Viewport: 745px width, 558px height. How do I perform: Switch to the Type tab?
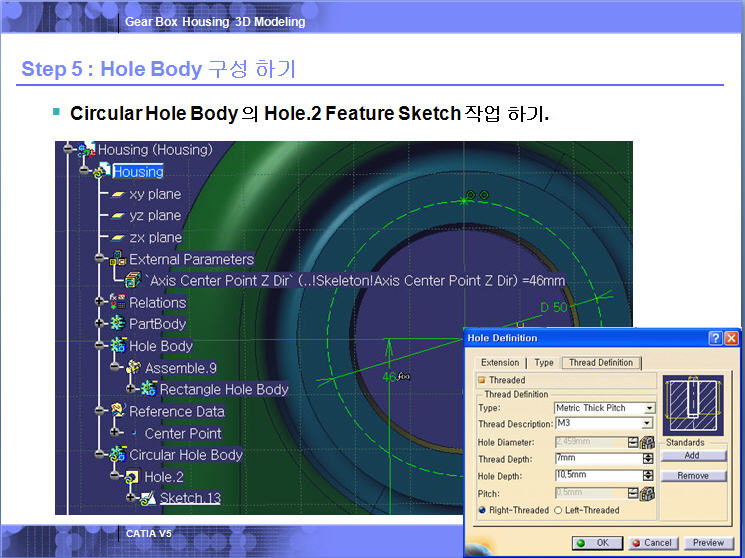pyautogui.click(x=543, y=363)
